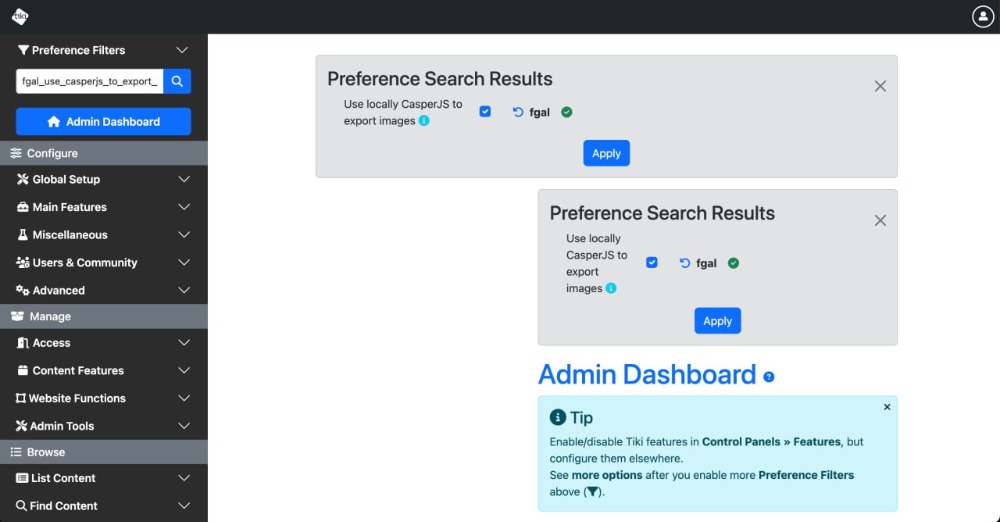Click the Admin Dashboard button in sidebar
The height and width of the screenshot is (522, 1000).
(103, 121)
